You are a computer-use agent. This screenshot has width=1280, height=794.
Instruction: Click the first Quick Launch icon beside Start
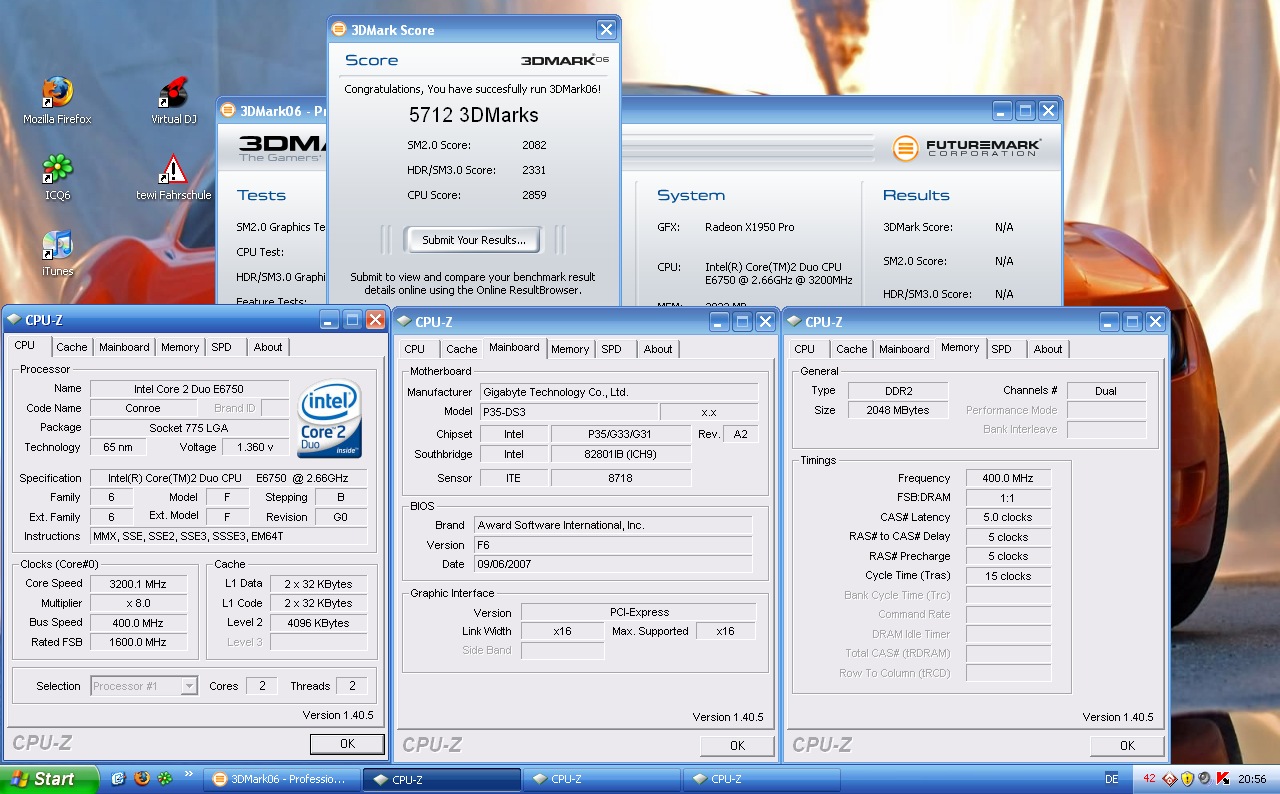118,777
